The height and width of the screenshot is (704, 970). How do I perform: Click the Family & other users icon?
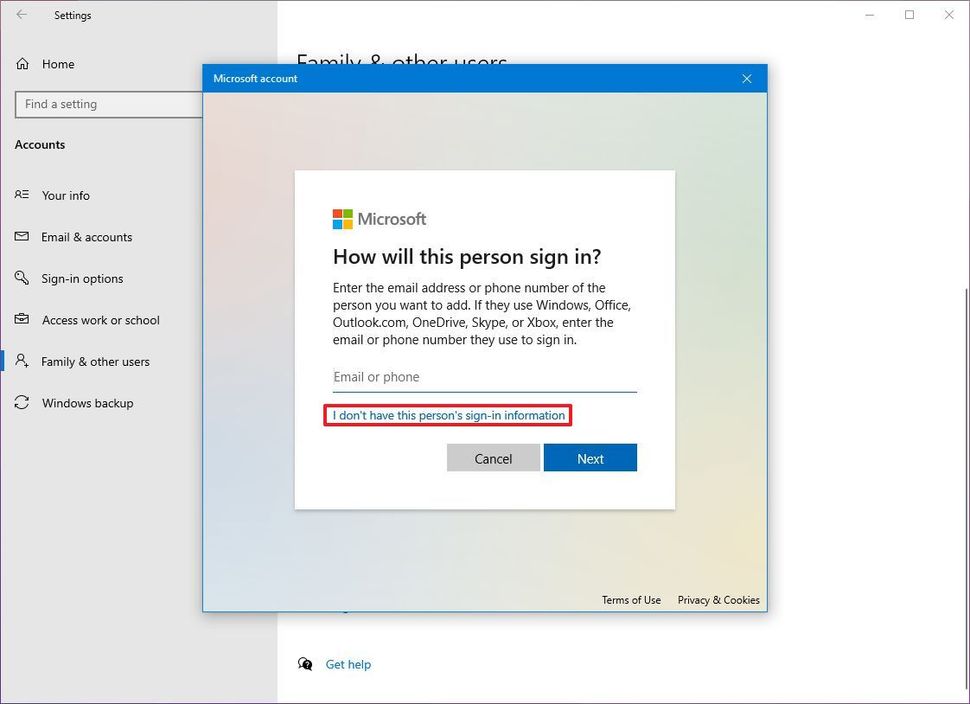(22, 362)
